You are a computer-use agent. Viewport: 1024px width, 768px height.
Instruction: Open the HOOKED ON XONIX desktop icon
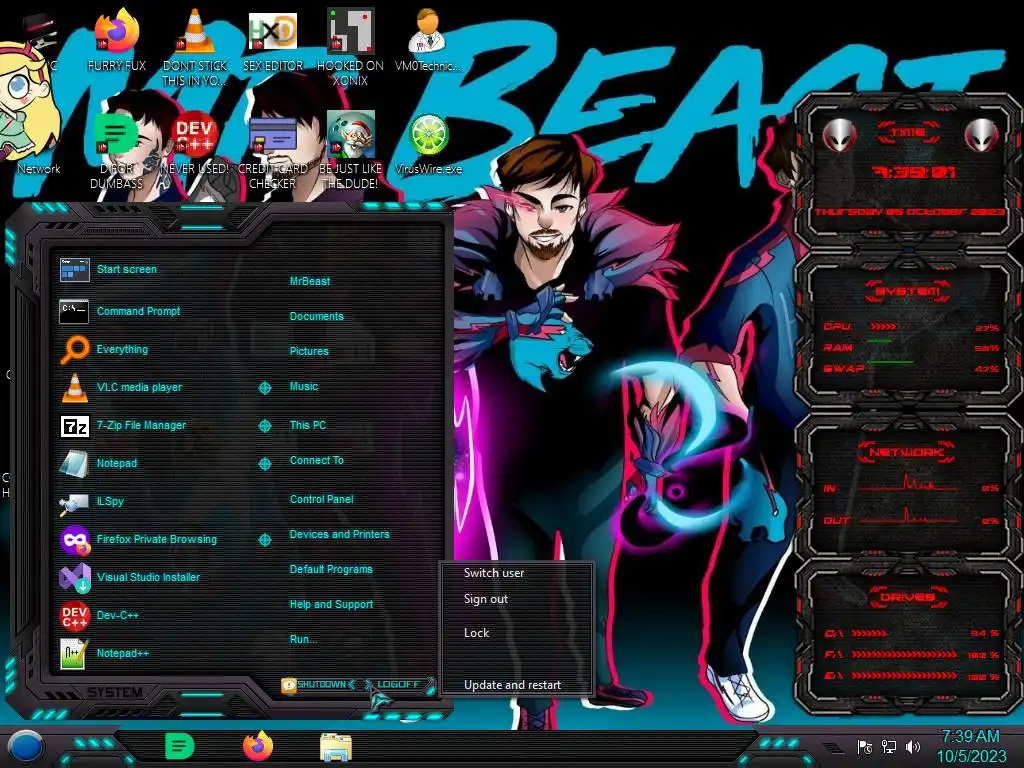click(350, 46)
